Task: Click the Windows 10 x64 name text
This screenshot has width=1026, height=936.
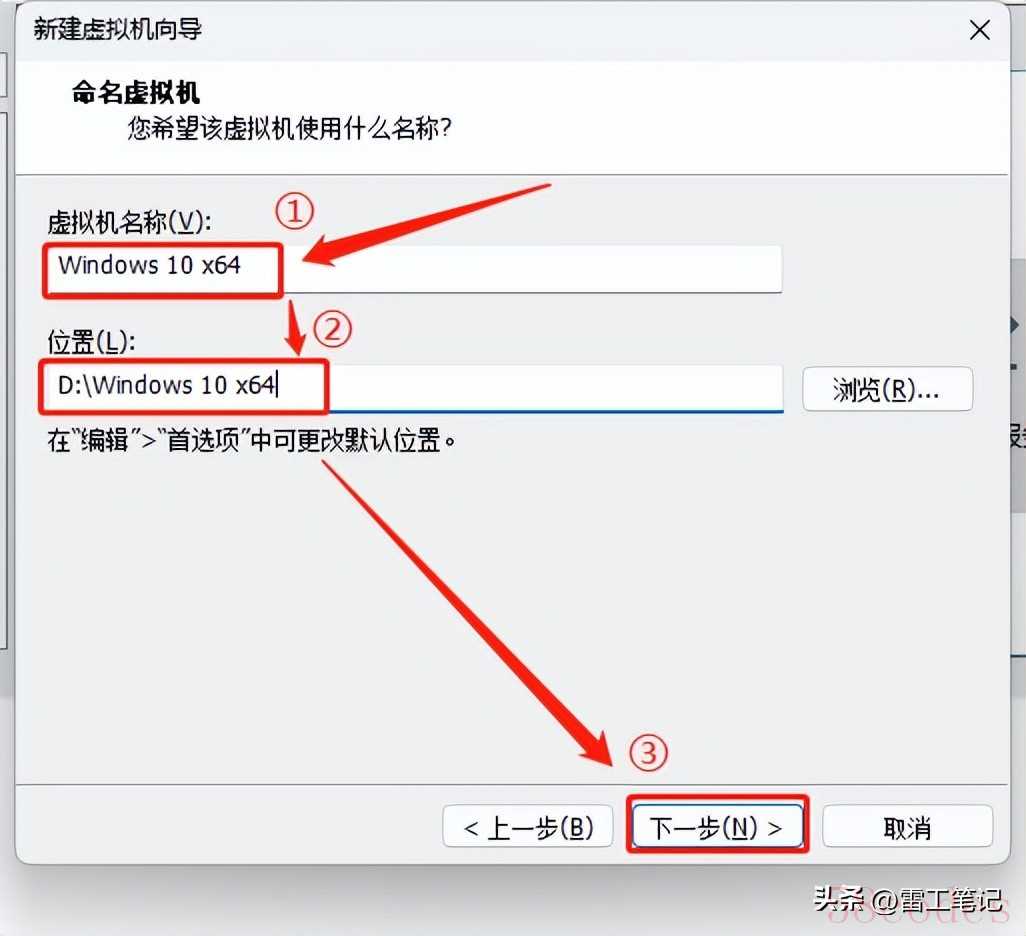Action: pos(149,265)
